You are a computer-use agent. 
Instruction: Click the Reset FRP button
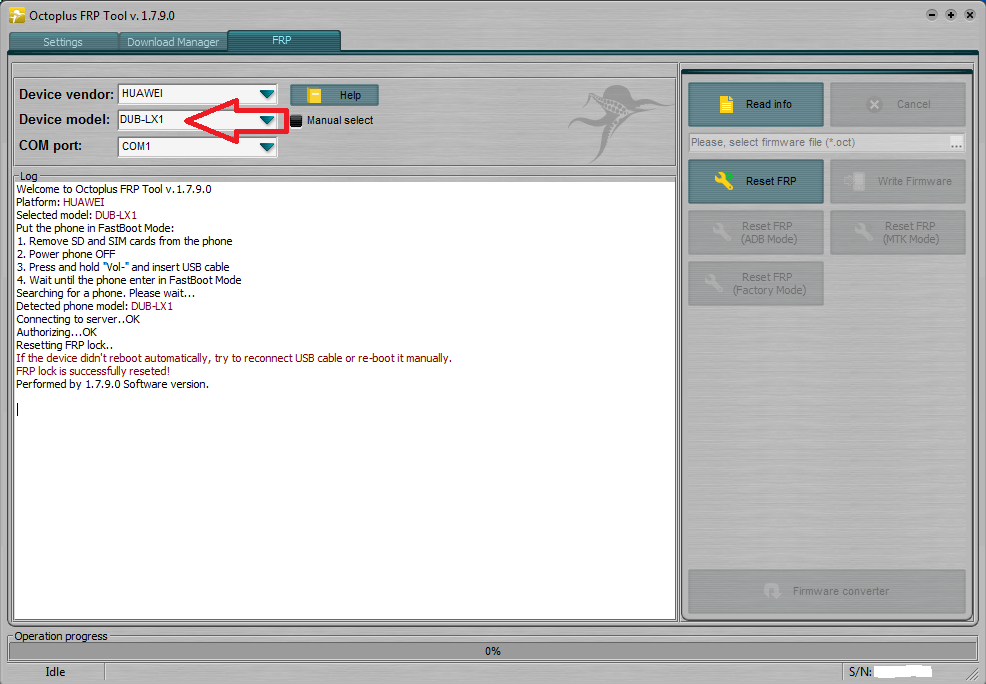(x=756, y=181)
